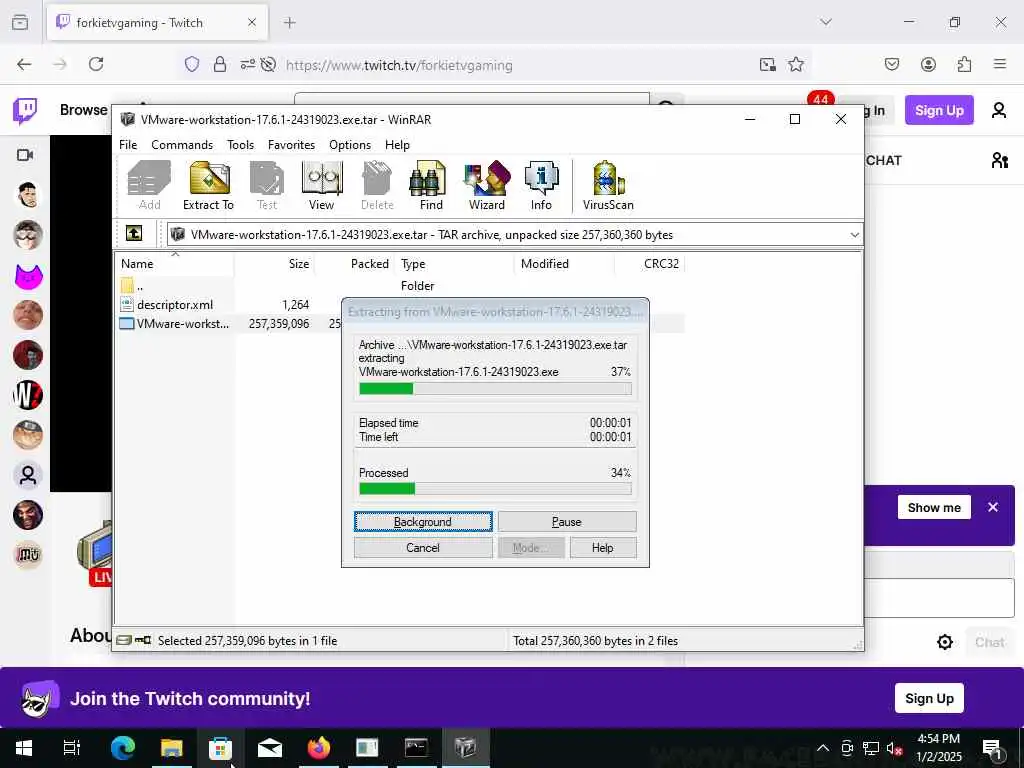This screenshot has width=1024, height=768.
Task: Click the Background button in extraction dialog
Action: [423, 522]
